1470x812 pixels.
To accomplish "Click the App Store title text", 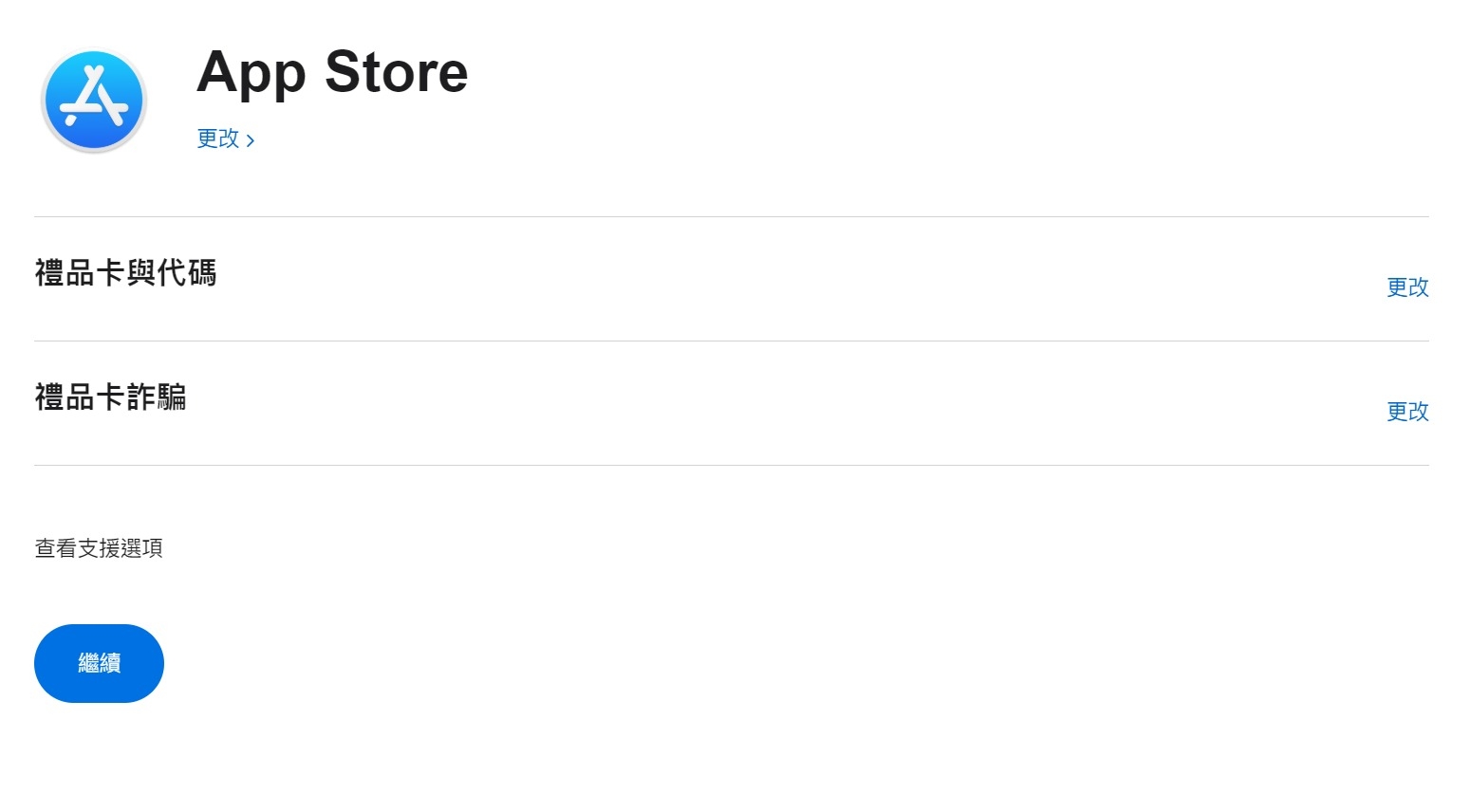I will pyautogui.click(x=332, y=72).
